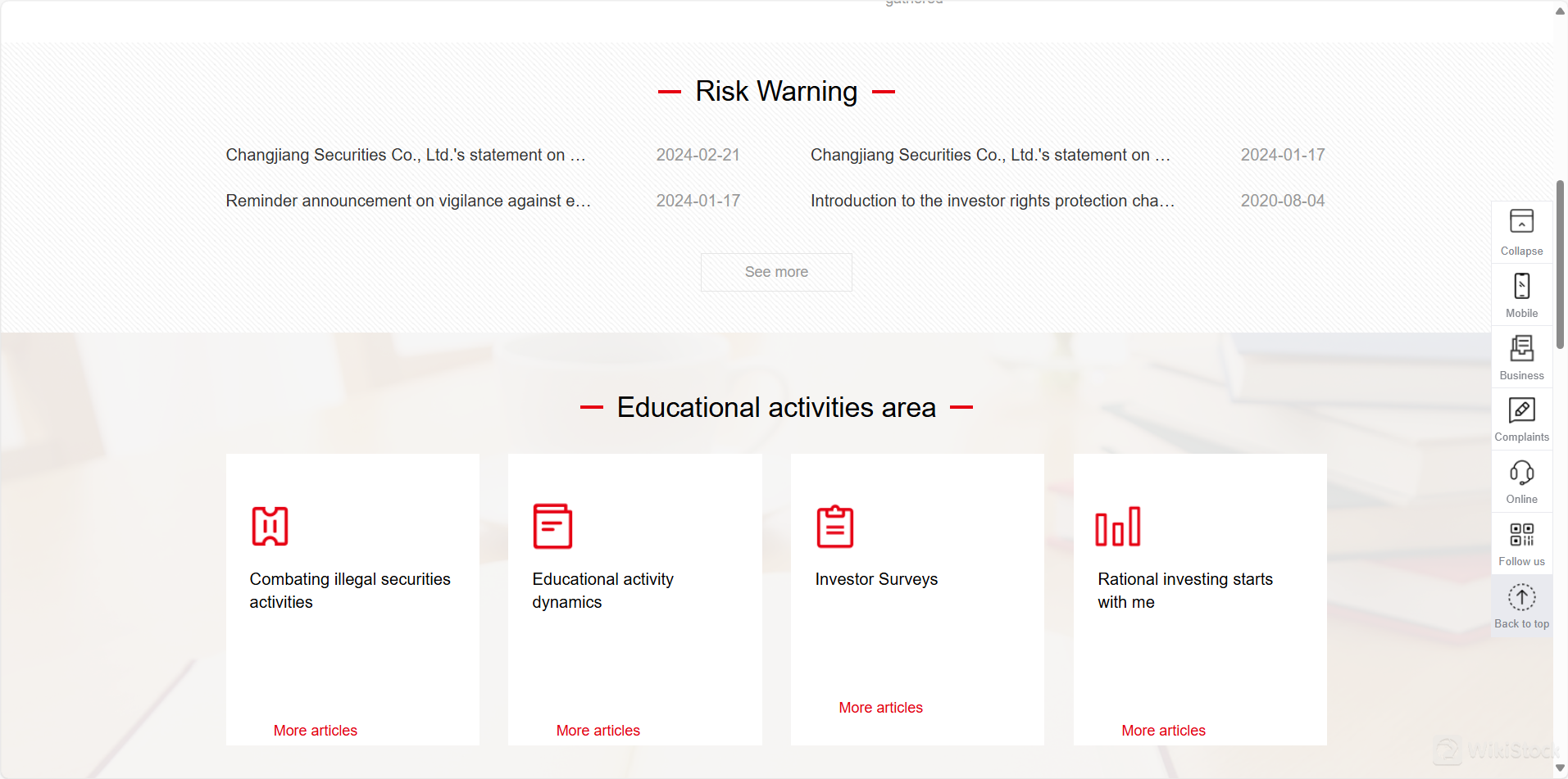Viewport: 1568px width, 779px height.
Task: Click the Educational activity dynamics document icon
Action: 552,527
